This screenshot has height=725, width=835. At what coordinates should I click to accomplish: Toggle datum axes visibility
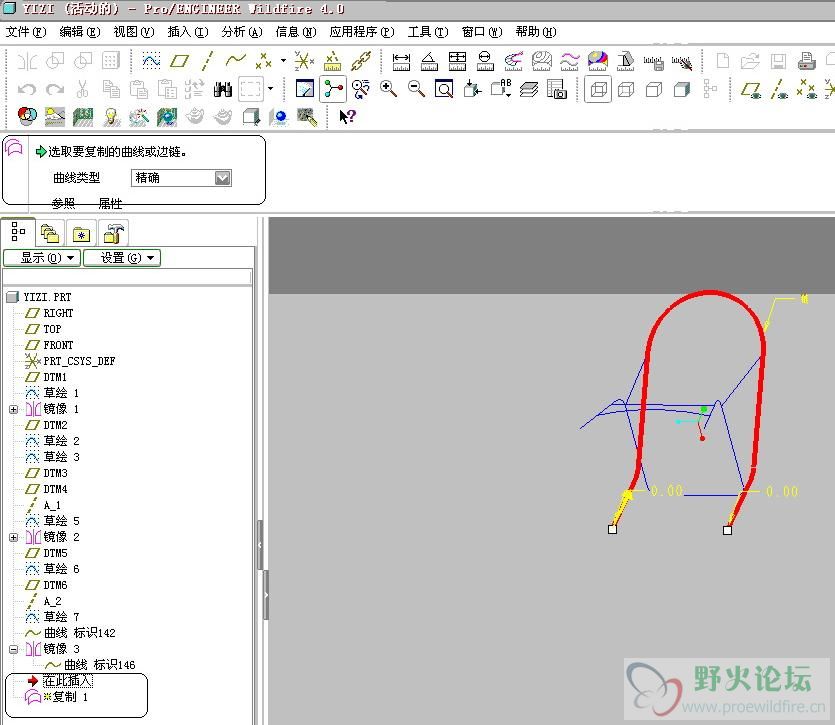coord(779,89)
